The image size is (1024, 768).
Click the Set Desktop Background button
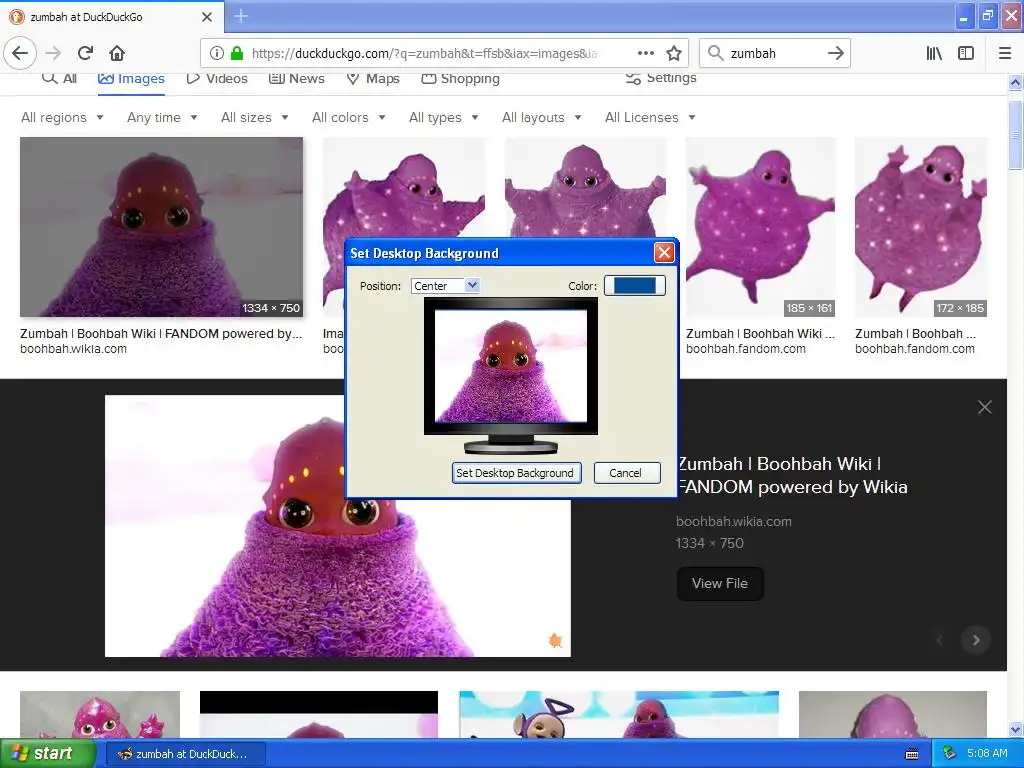point(517,473)
